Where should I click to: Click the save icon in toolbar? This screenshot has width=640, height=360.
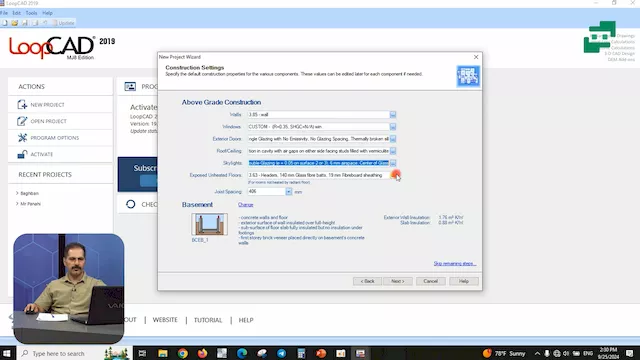pyautogui.click(x=24, y=23)
